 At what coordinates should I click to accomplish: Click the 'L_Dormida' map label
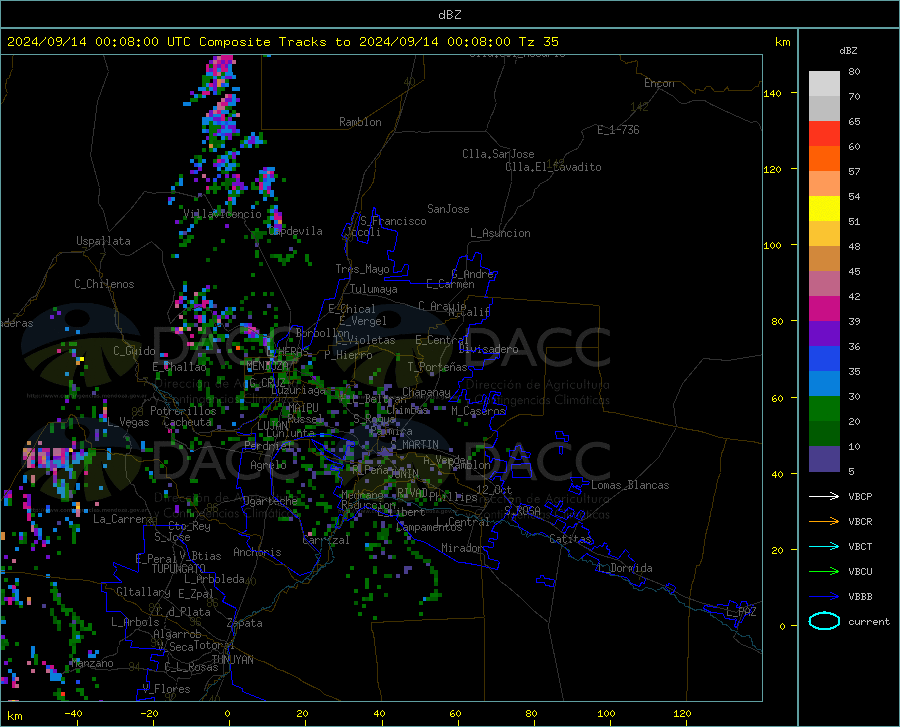point(625,568)
